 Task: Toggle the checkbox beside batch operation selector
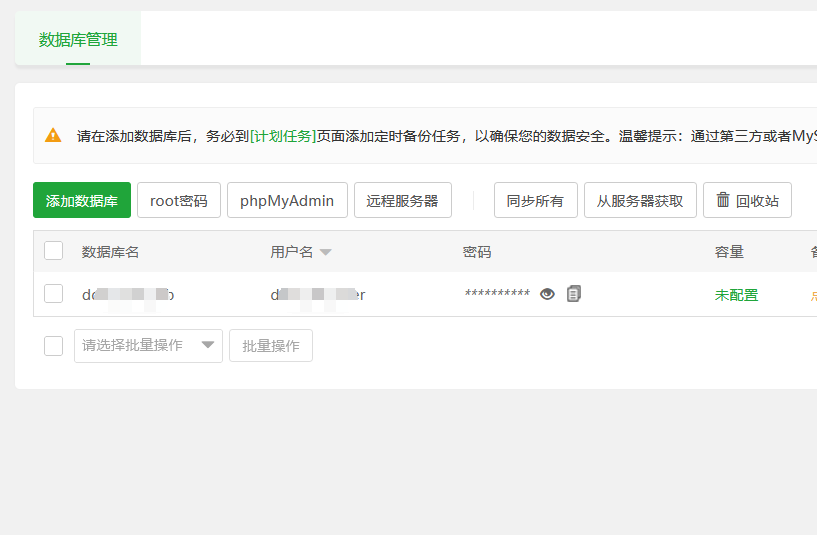point(54,346)
